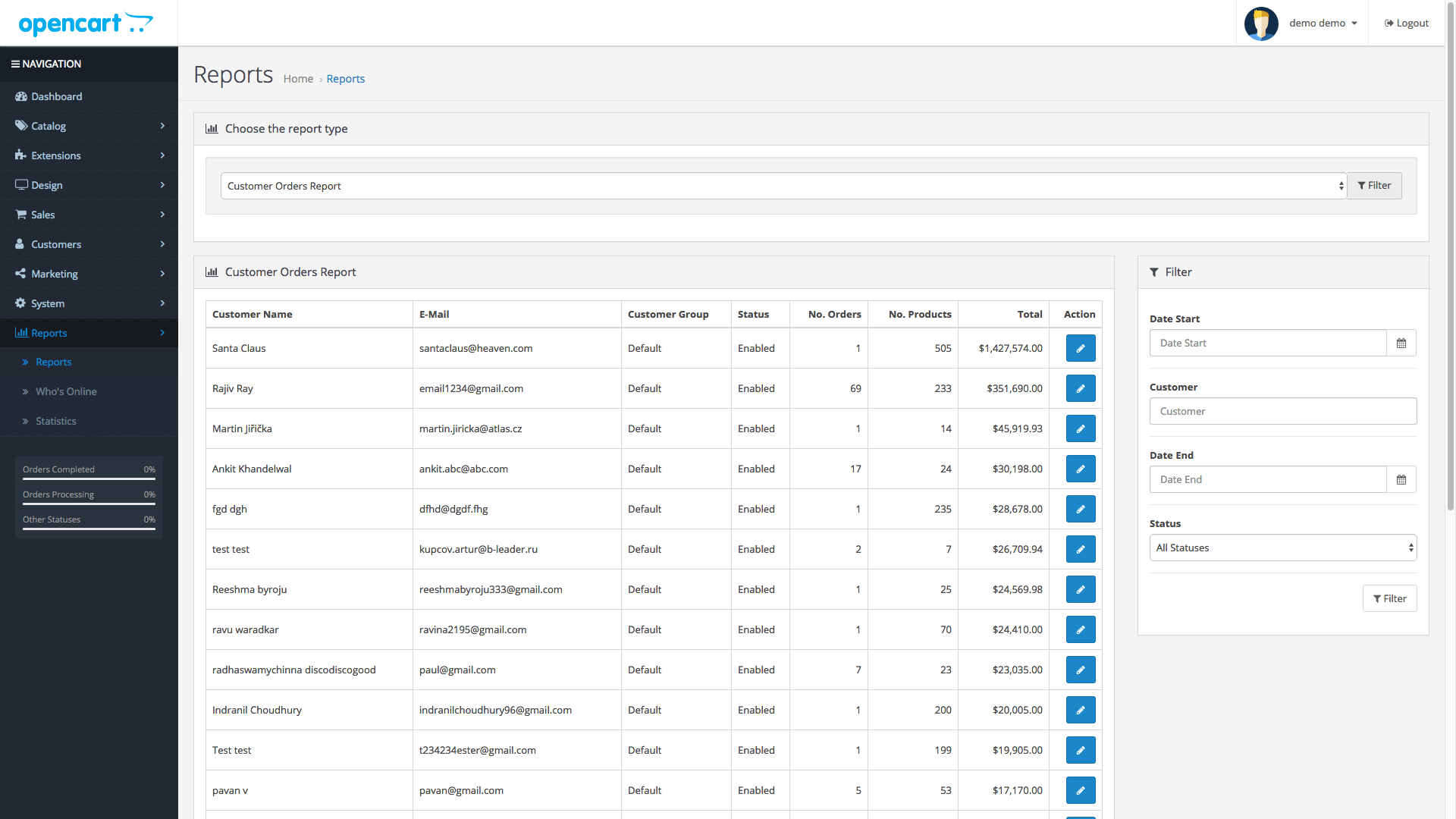1456x819 pixels.
Task: Open Who's Online submenu item
Action: 89,392
